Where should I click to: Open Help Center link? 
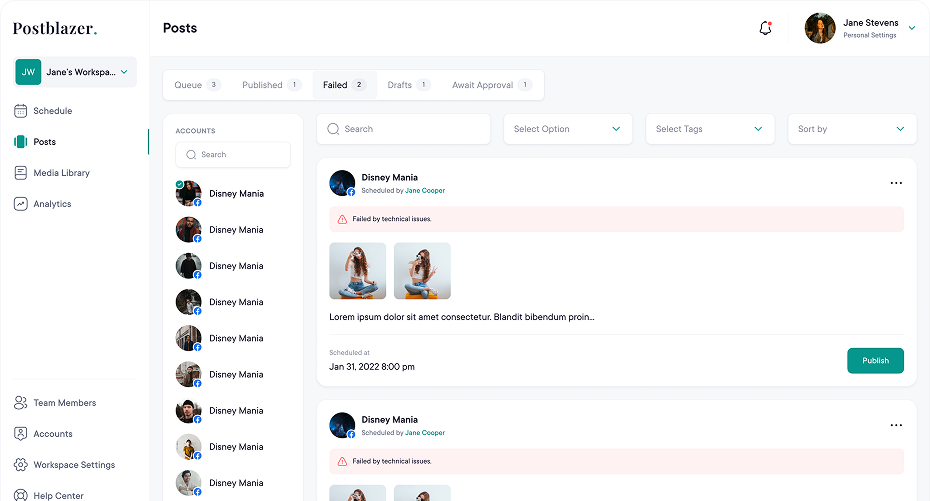[x=58, y=496]
